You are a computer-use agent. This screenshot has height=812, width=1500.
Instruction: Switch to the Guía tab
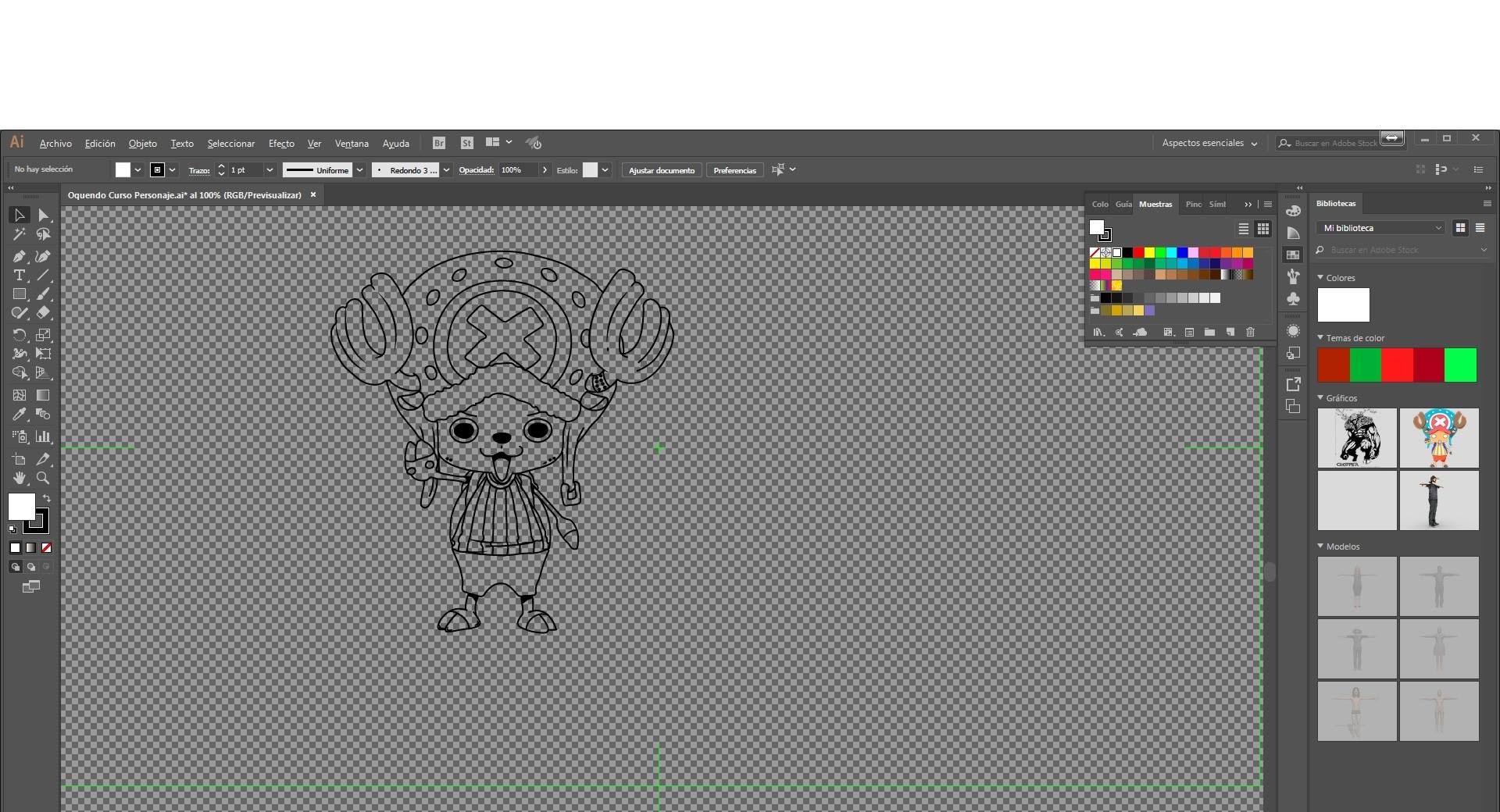click(1123, 205)
